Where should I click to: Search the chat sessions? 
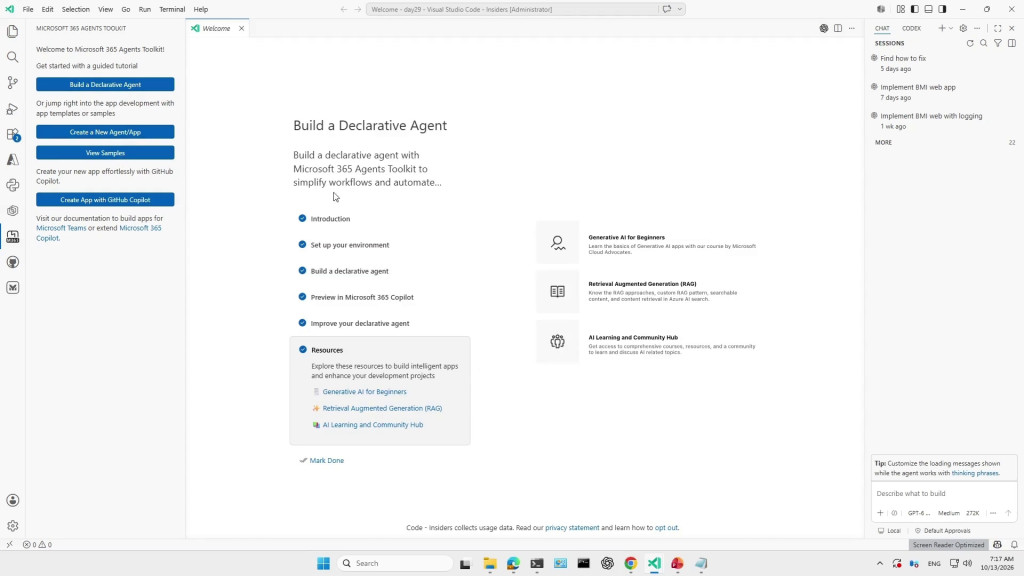click(984, 43)
